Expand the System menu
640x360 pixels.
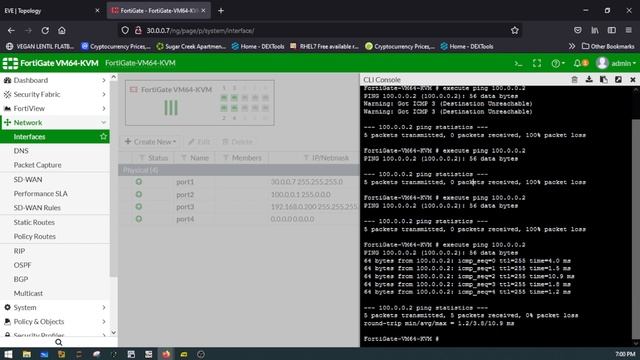coord(55,307)
